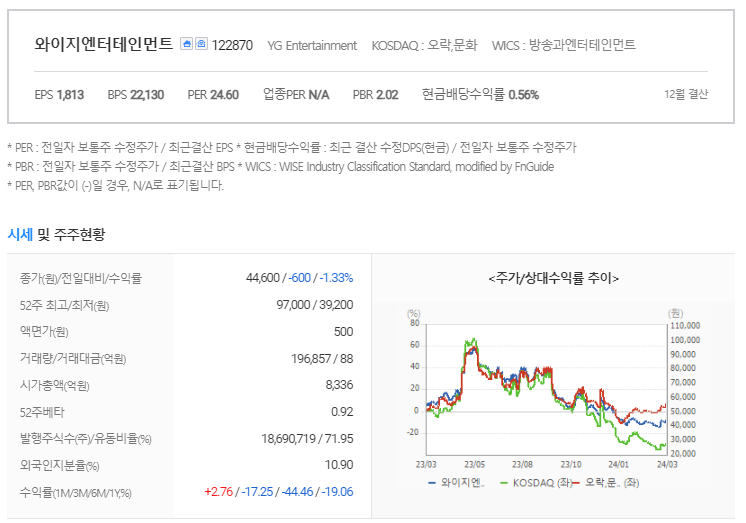Click the 외국인지분율(%) row label
Image resolution: width=746 pixels, height=523 pixels.
click(x=59, y=465)
